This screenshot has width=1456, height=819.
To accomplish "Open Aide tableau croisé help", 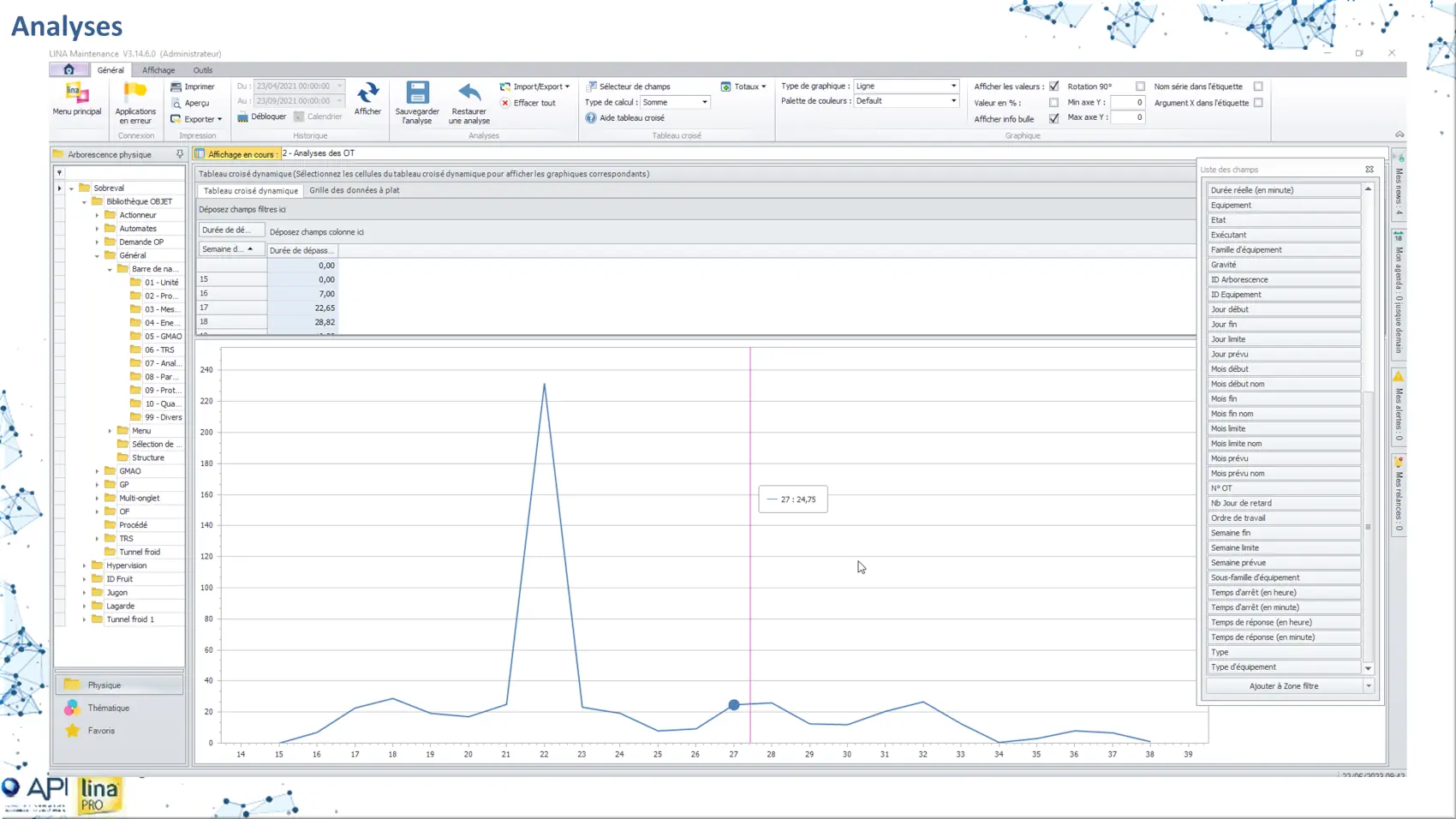I will pyautogui.click(x=624, y=118).
